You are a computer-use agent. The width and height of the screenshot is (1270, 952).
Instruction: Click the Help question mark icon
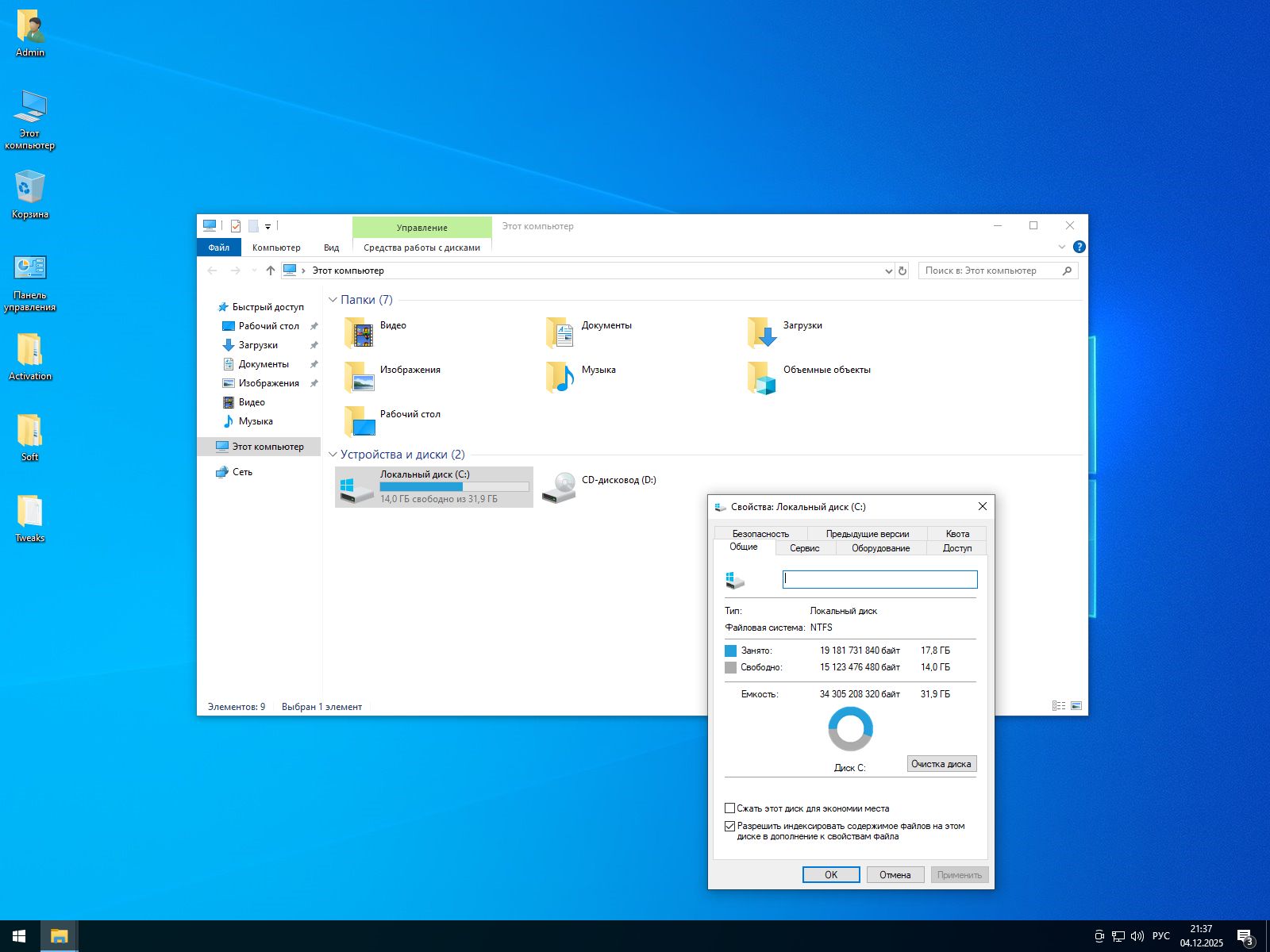coord(1079,248)
